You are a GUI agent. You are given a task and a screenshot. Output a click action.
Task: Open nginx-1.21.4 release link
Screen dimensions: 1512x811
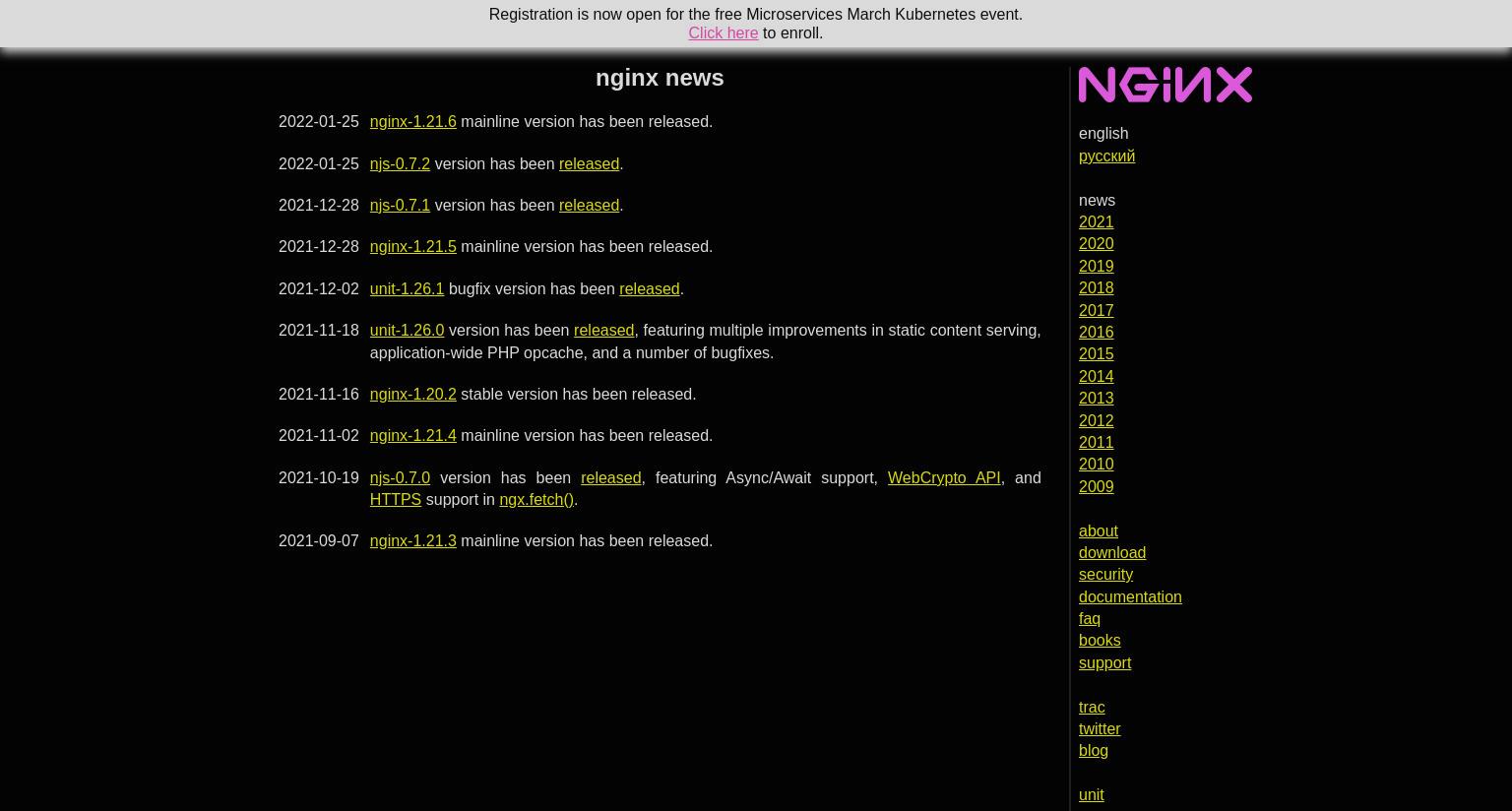point(412,435)
